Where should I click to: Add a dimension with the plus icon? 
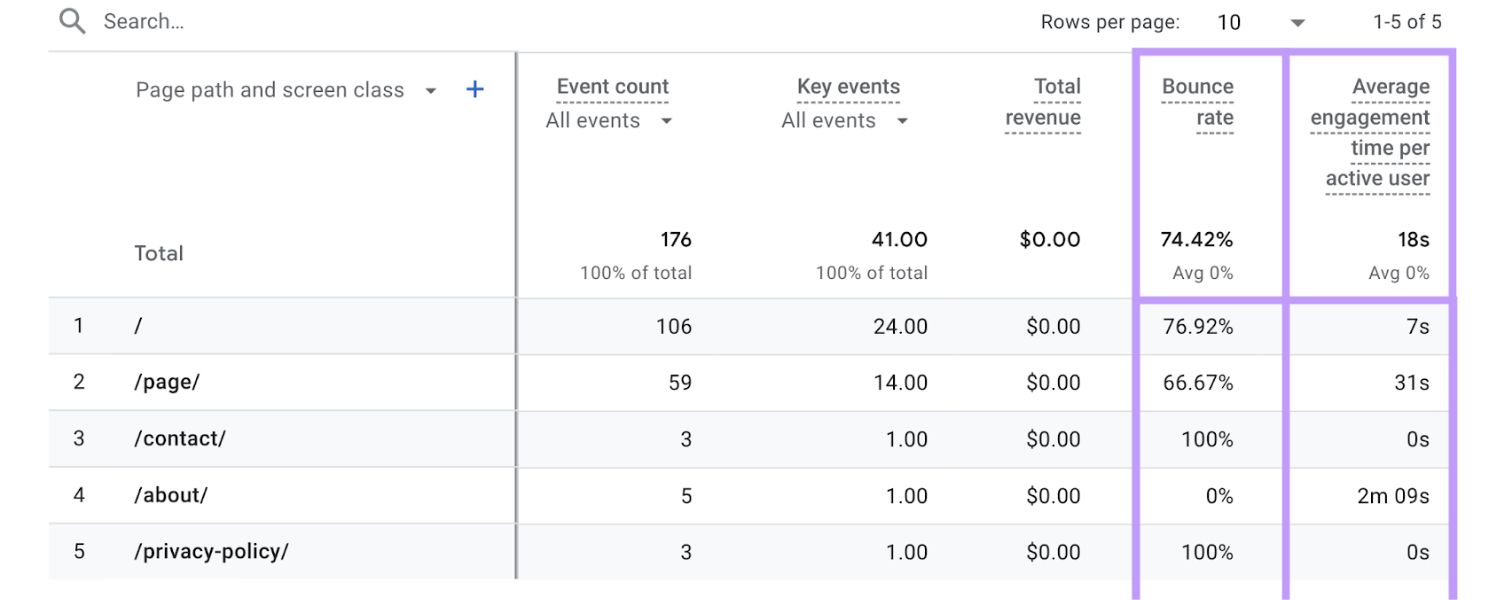(475, 90)
